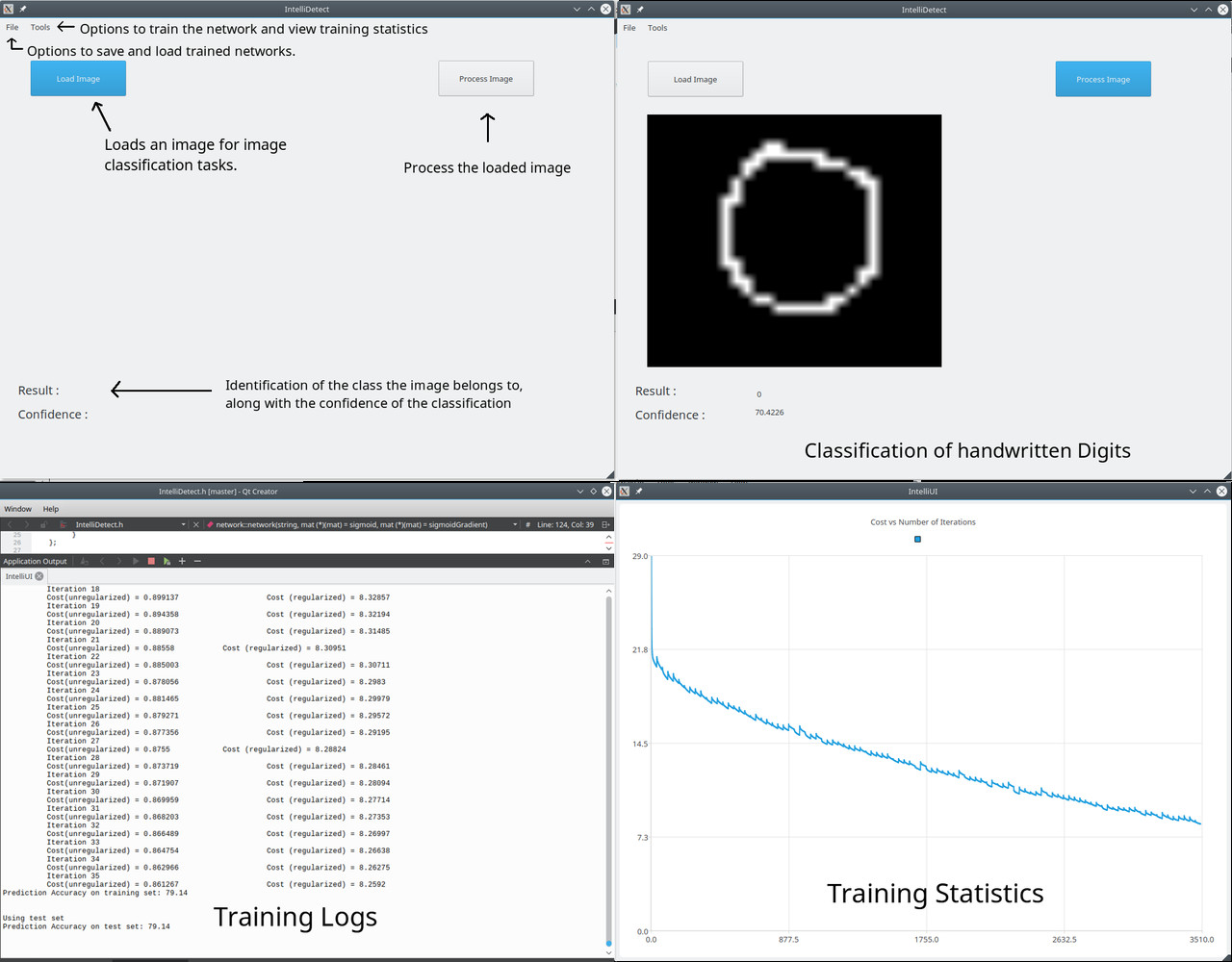Click the split editor icon
Viewport: 1232px width, 962px height.
[x=605, y=524]
